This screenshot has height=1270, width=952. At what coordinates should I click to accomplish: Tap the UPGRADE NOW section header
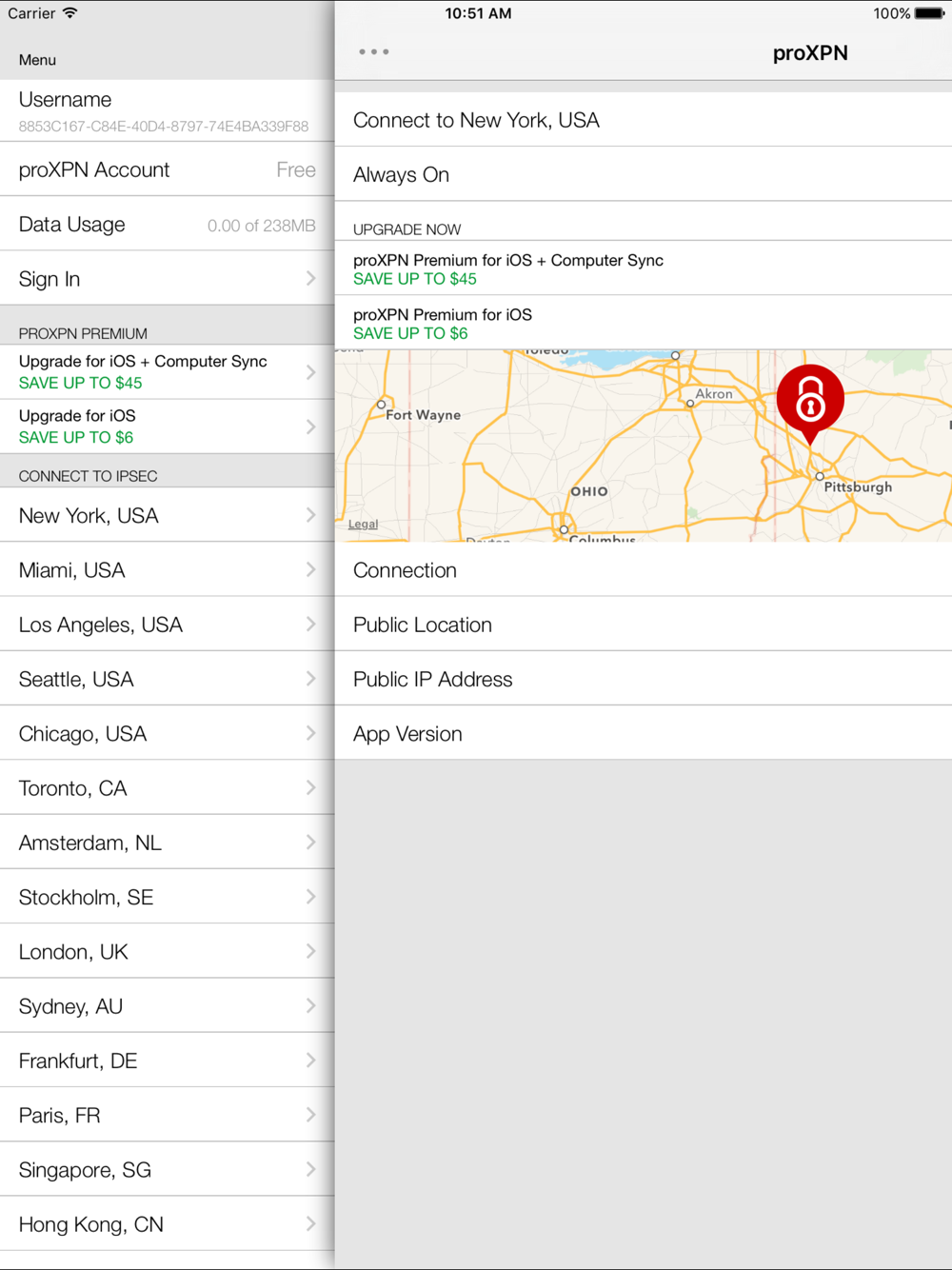click(x=407, y=229)
